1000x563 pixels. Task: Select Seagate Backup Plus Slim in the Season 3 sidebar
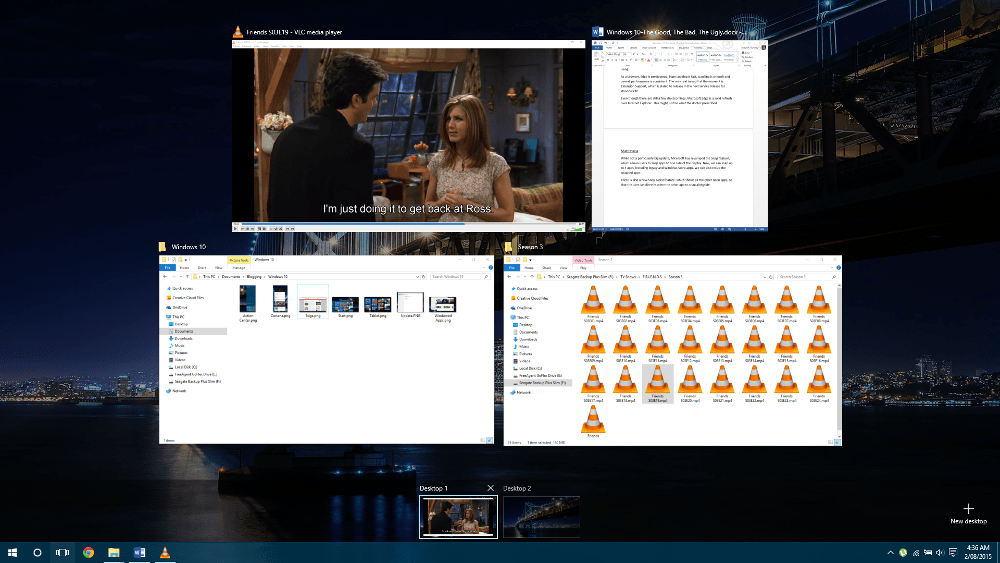pos(539,383)
